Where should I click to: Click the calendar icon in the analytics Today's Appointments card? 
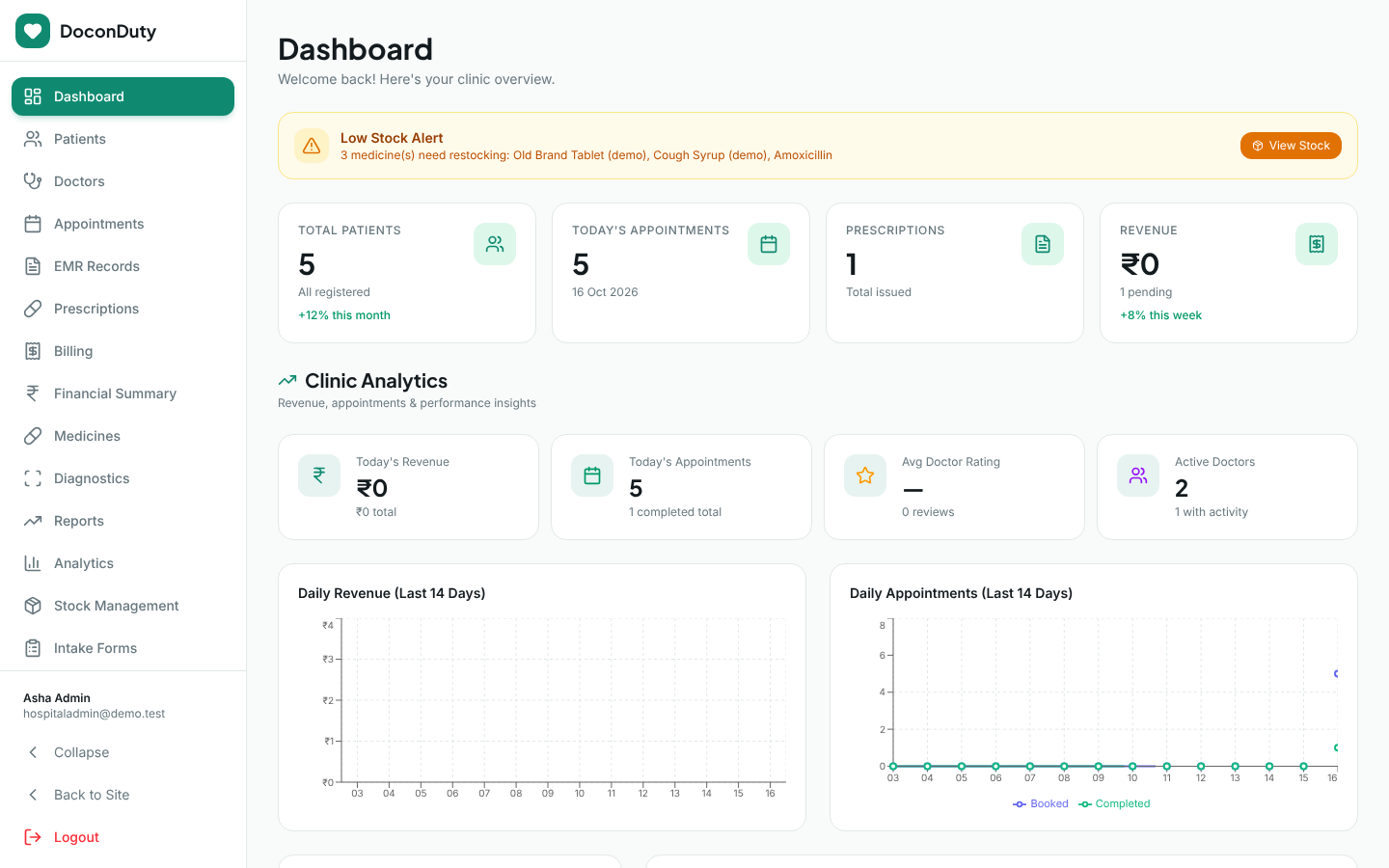(592, 475)
